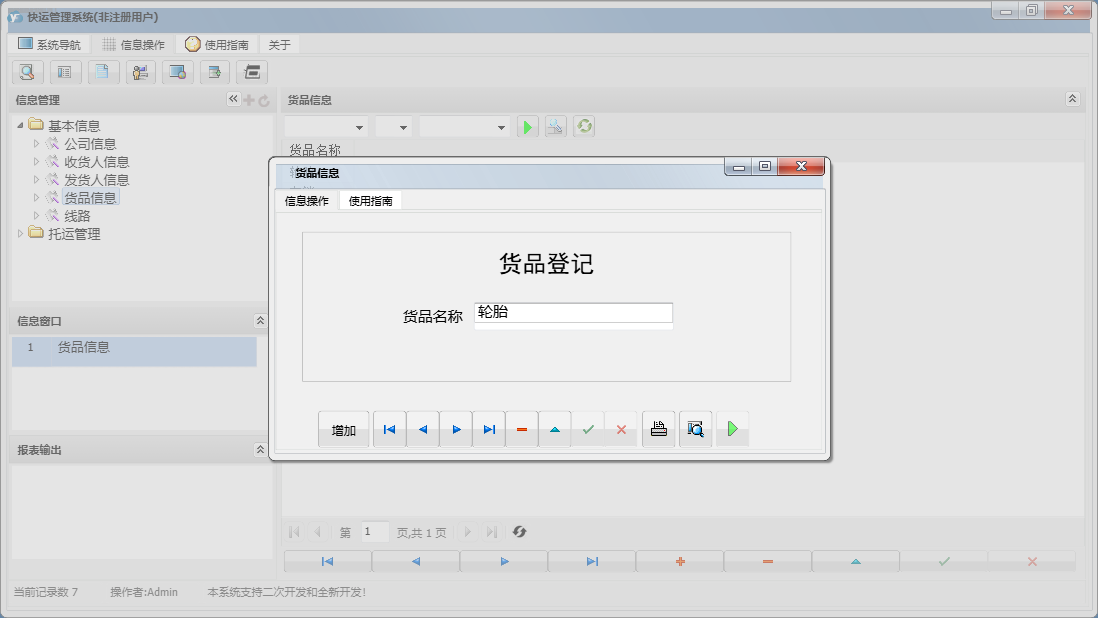Expand the 托运管理 folder

pyautogui.click(x=20, y=233)
